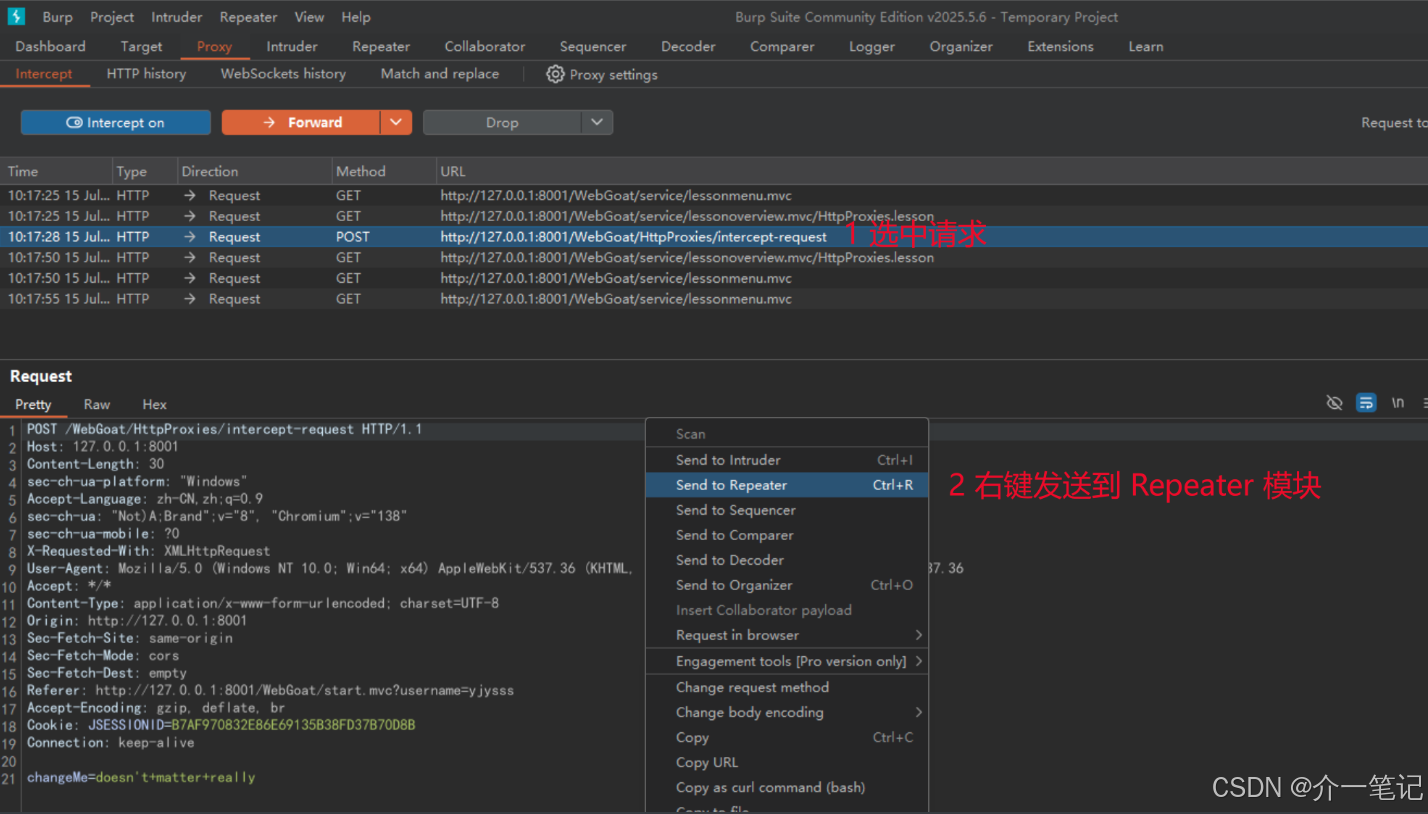The image size is (1428, 814).
Task: Switch to the Organizer tab
Action: (961, 46)
